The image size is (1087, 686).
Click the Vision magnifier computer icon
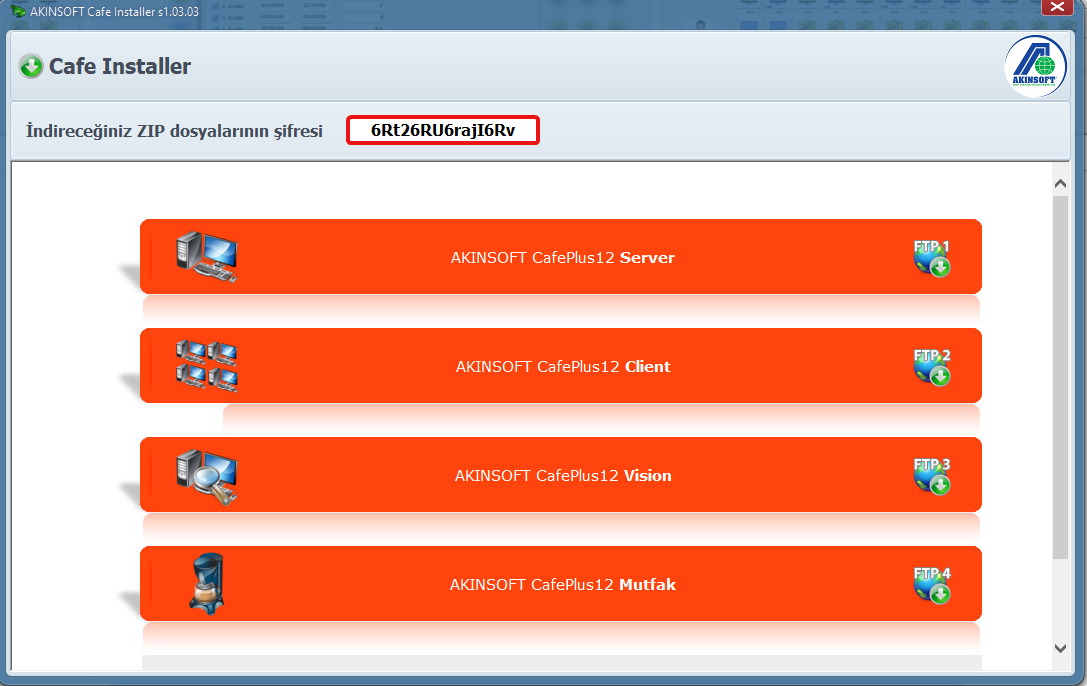tap(207, 477)
